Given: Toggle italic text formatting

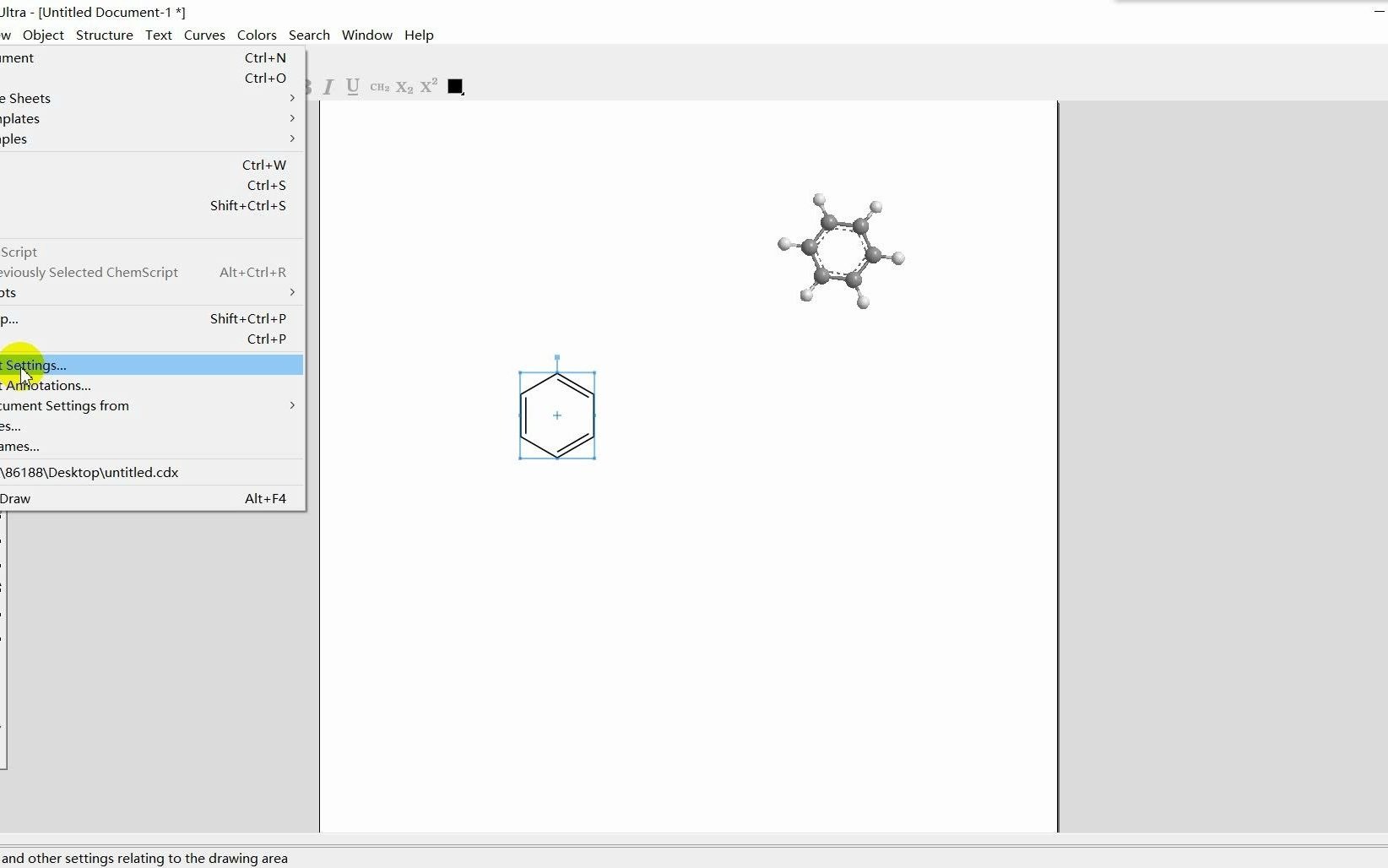Looking at the screenshot, I should coord(328,86).
